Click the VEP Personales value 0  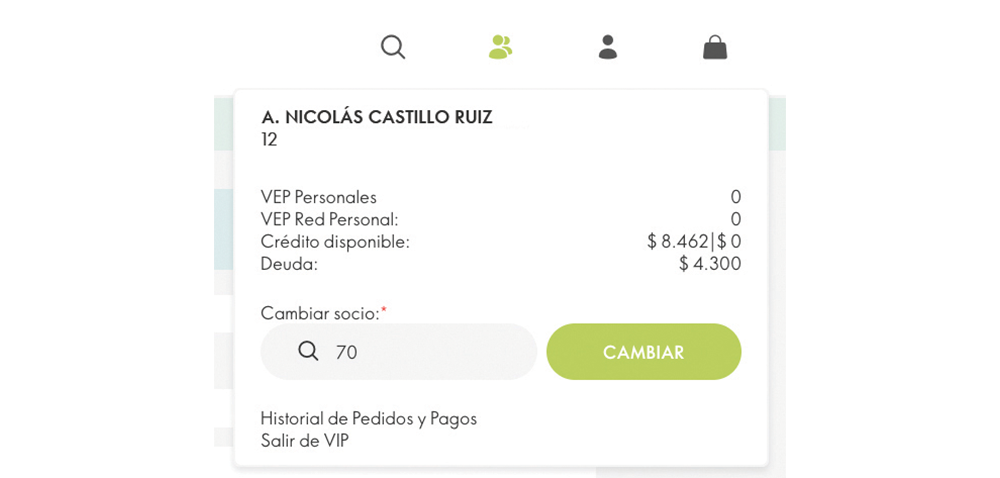(735, 197)
